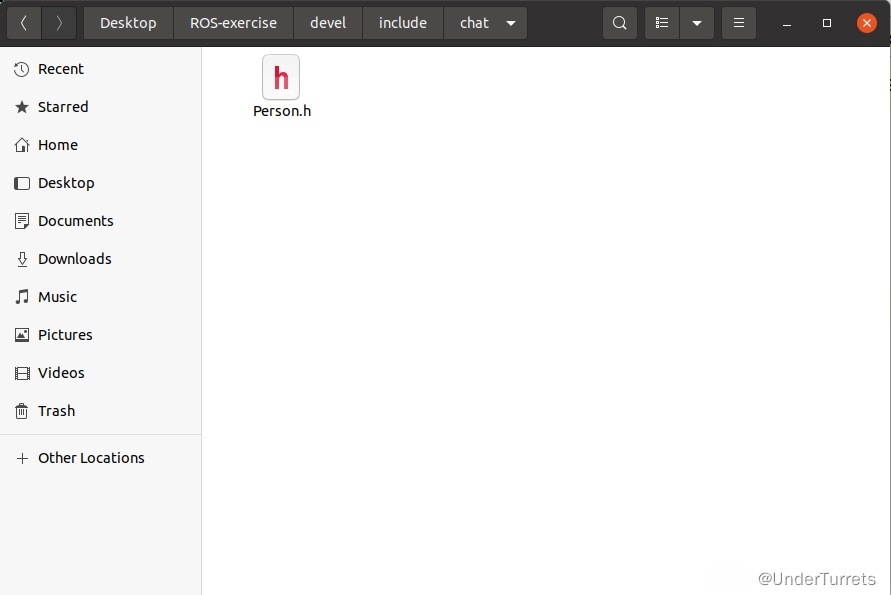Click the Music note sidebar icon
Image resolution: width=891 pixels, height=595 pixels.
pyautogui.click(x=22, y=297)
